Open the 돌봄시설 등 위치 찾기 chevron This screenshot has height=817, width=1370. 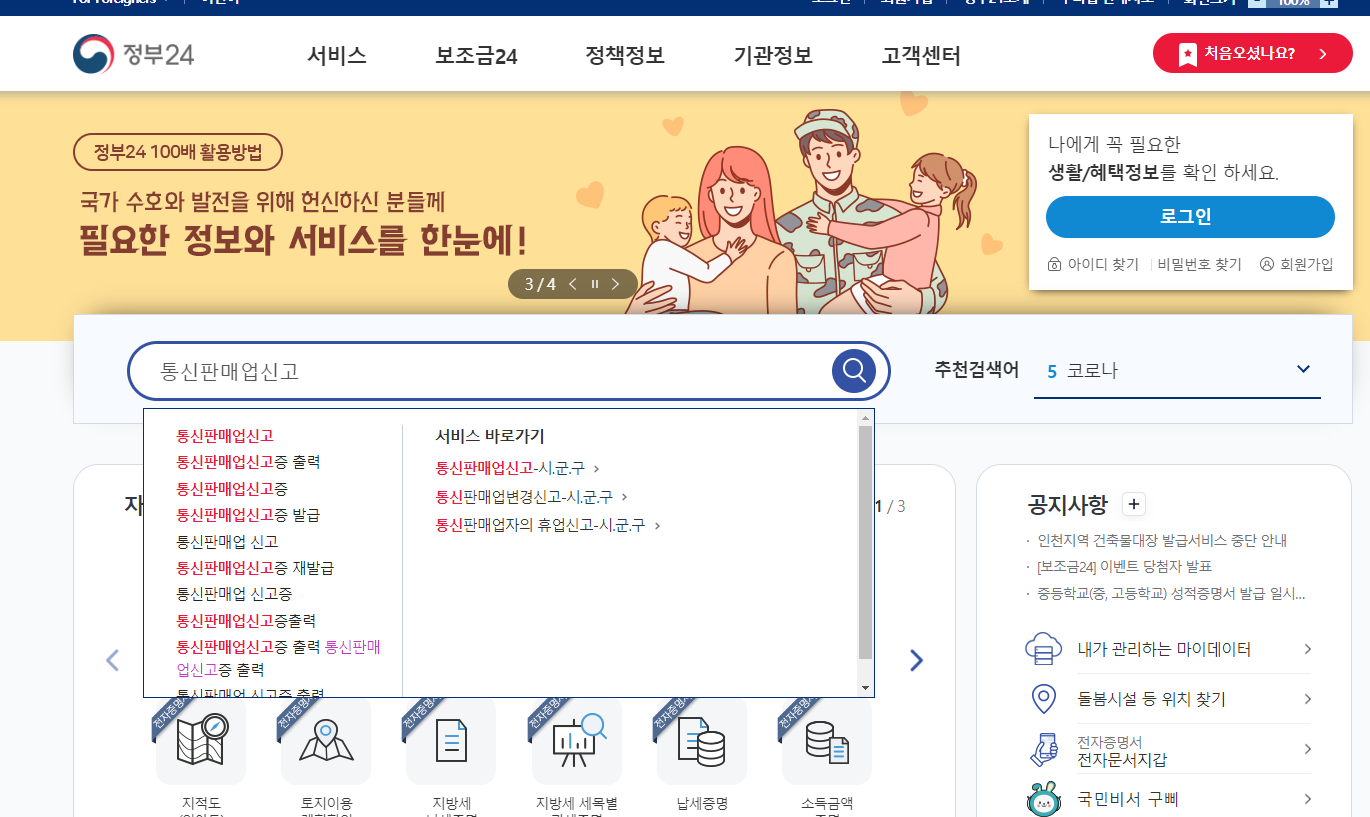tap(1307, 699)
